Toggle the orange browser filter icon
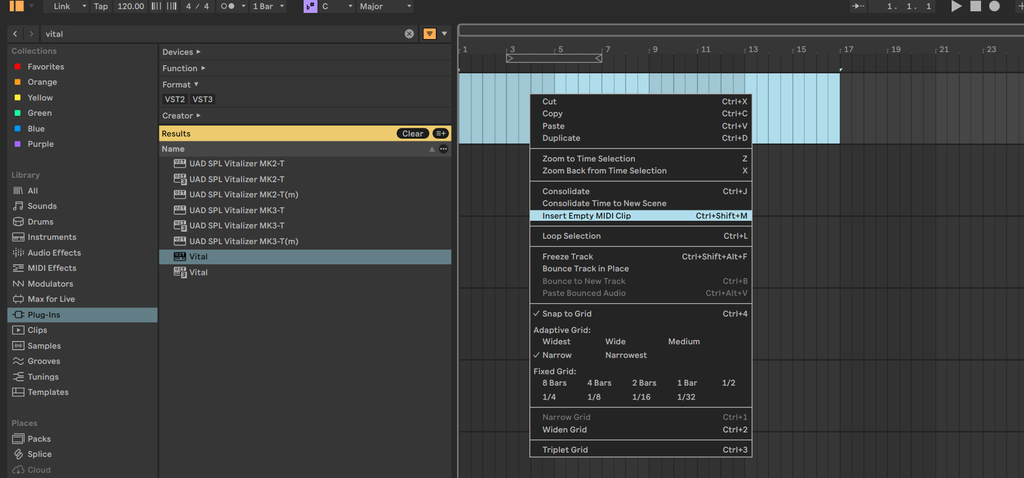The width and height of the screenshot is (1024, 478). tap(429, 34)
